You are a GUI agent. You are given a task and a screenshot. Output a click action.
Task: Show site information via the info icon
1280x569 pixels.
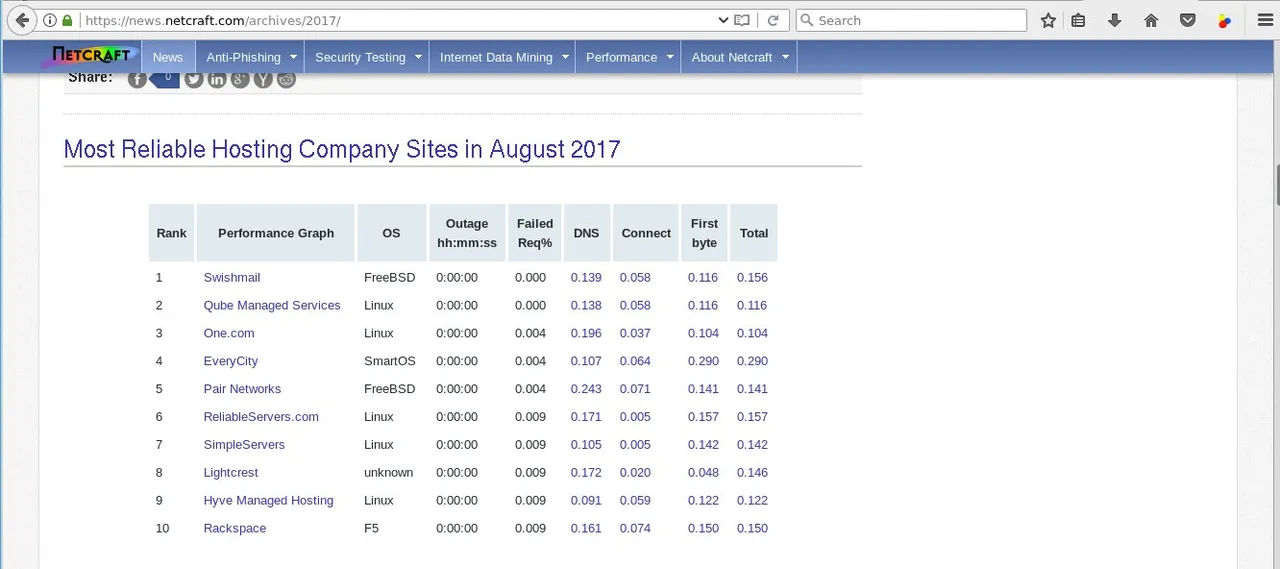pyautogui.click(x=50, y=20)
